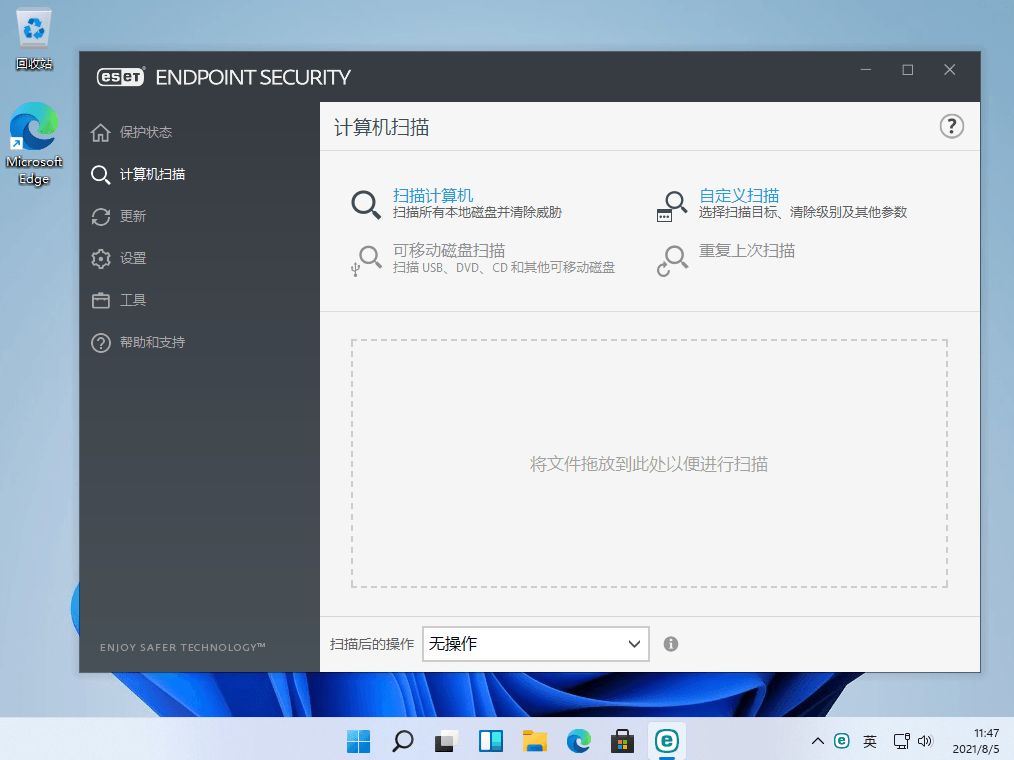This screenshot has height=760, width=1014.
Task: Maximize the ESET Endpoint Security window
Action: click(908, 70)
